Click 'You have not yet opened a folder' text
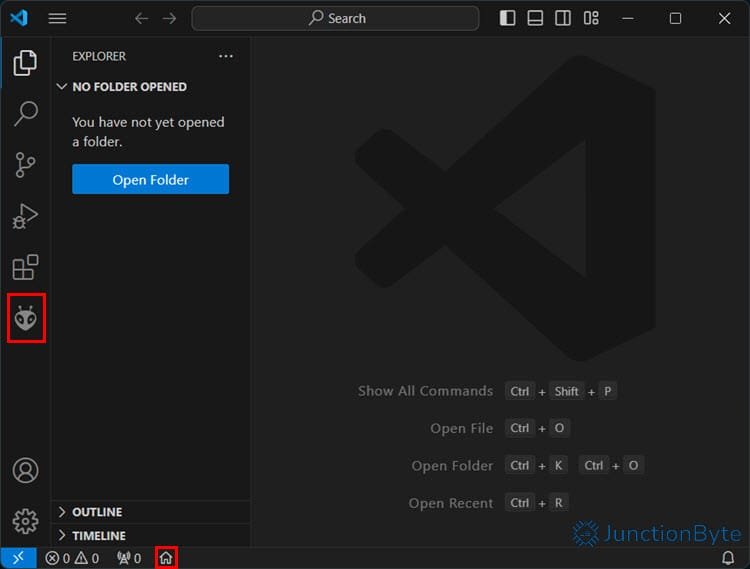This screenshot has height=569, width=750. 148,132
